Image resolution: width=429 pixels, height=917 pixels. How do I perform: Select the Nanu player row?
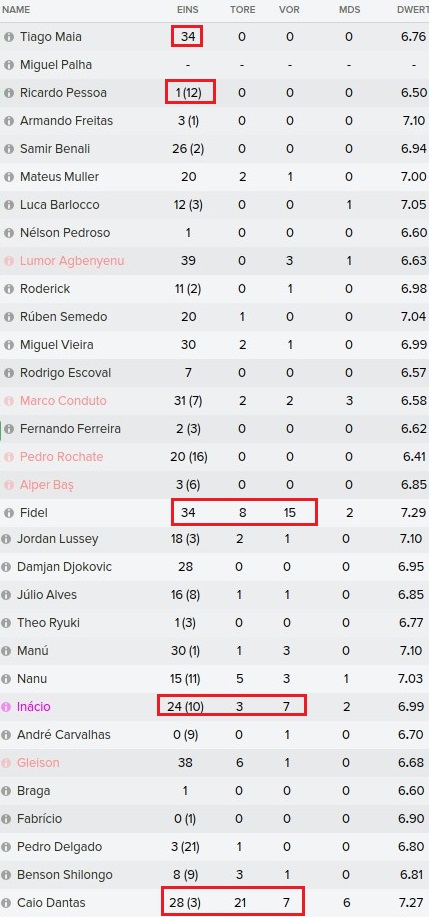tap(214, 679)
